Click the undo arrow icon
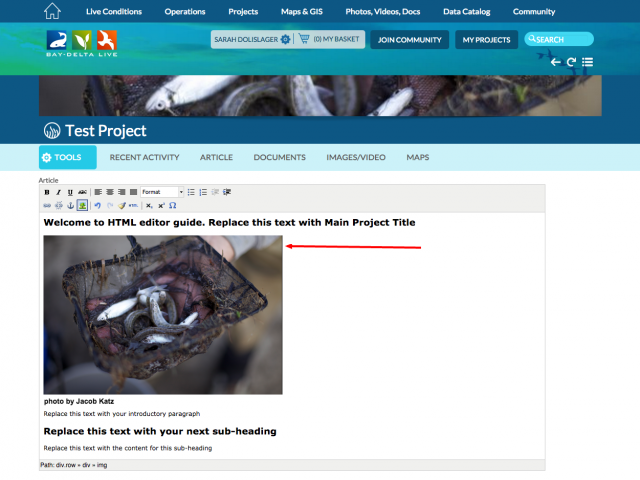Viewport: 640px width, 480px height. pos(97,205)
